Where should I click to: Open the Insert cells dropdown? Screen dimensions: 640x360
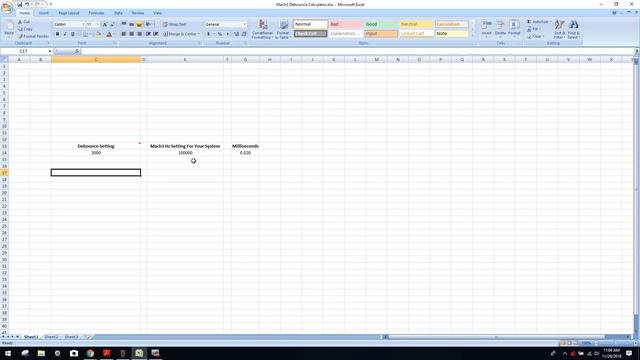pos(487,29)
